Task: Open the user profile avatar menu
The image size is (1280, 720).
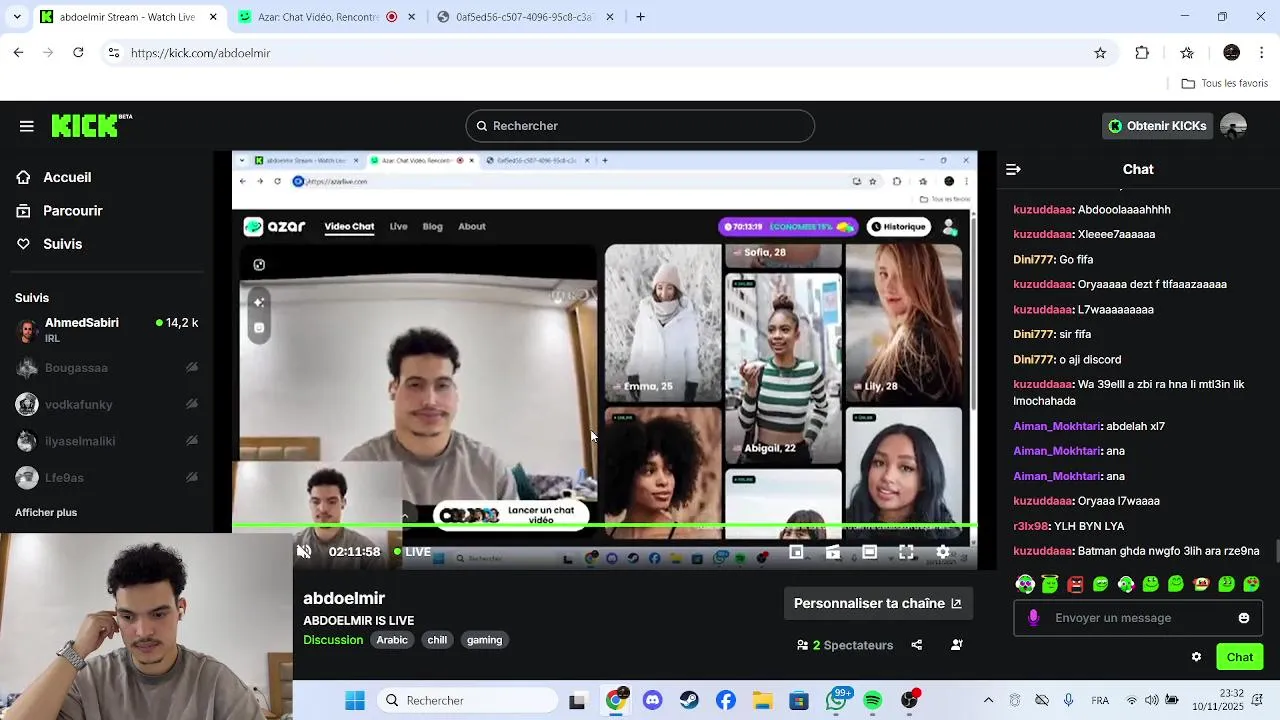Action: tap(1233, 126)
